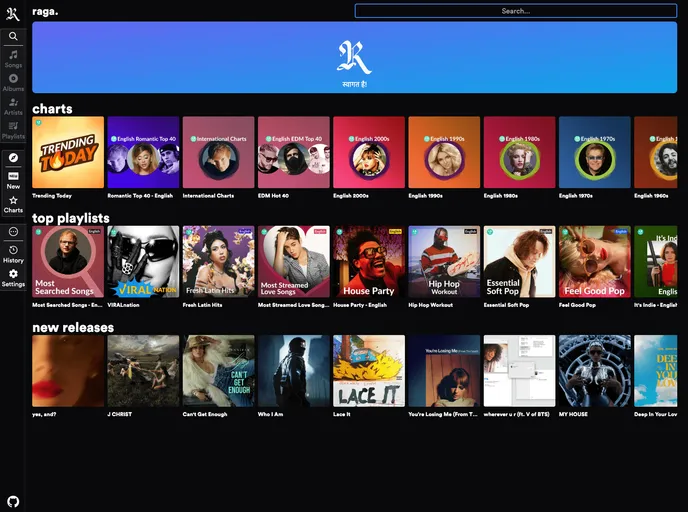Open Most Streamed Love Songs playlist
The image size is (688, 512).
(294, 261)
